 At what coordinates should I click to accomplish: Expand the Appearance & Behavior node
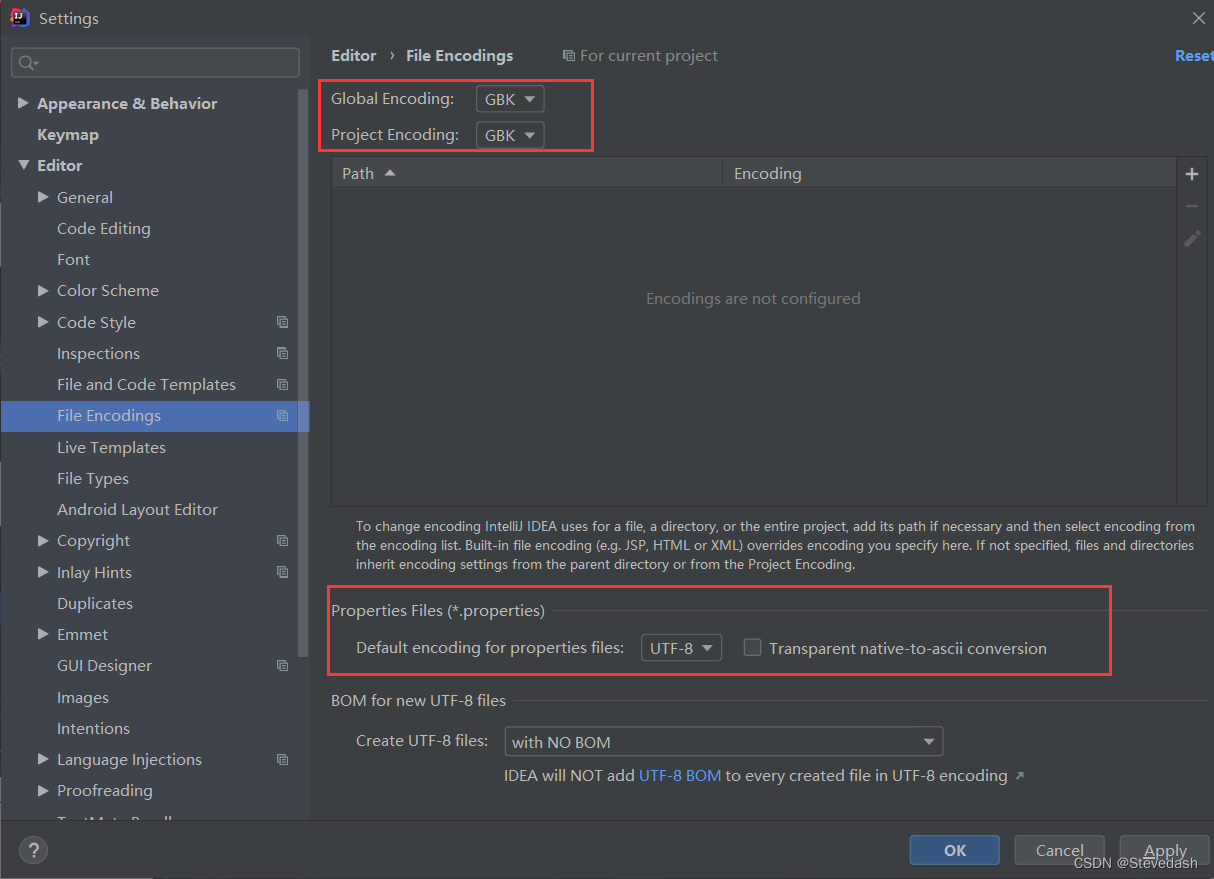[x=23, y=103]
